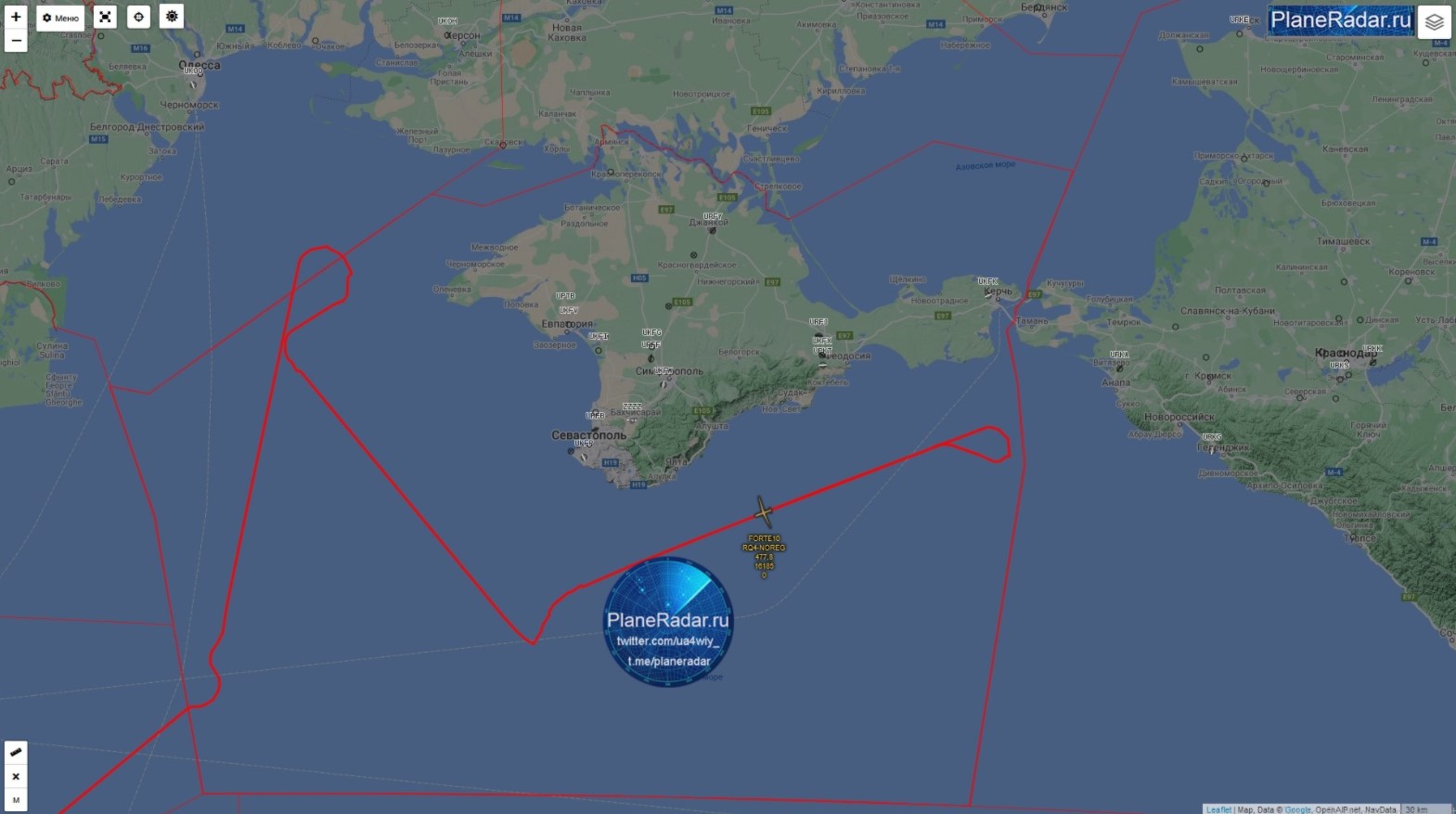Screen dimensions: 1456x814
Task: Open the Google data attribution link
Action: (1297, 809)
